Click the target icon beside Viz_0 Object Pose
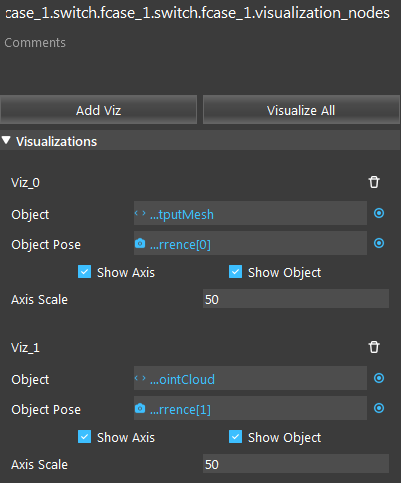This screenshot has height=483, width=401. (379, 243)
